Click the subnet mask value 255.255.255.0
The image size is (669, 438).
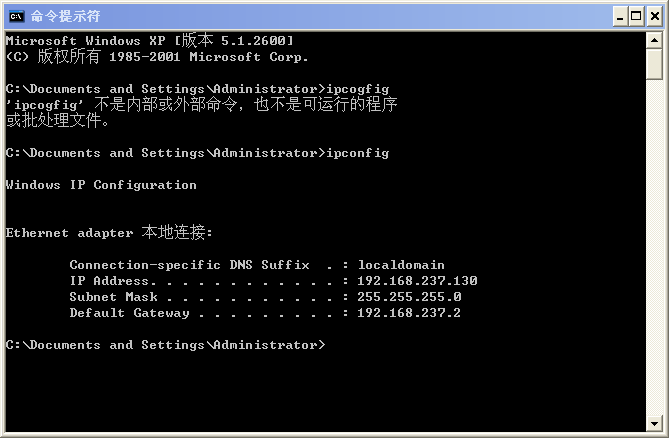coord(409,297)
